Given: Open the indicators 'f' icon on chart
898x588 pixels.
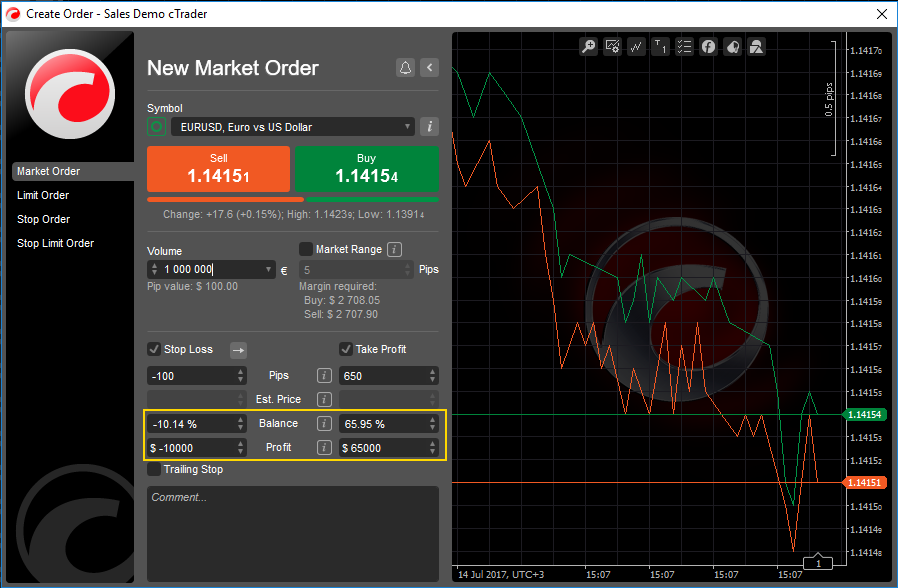Looking at the screenshot, I should (x=708, y=46).
